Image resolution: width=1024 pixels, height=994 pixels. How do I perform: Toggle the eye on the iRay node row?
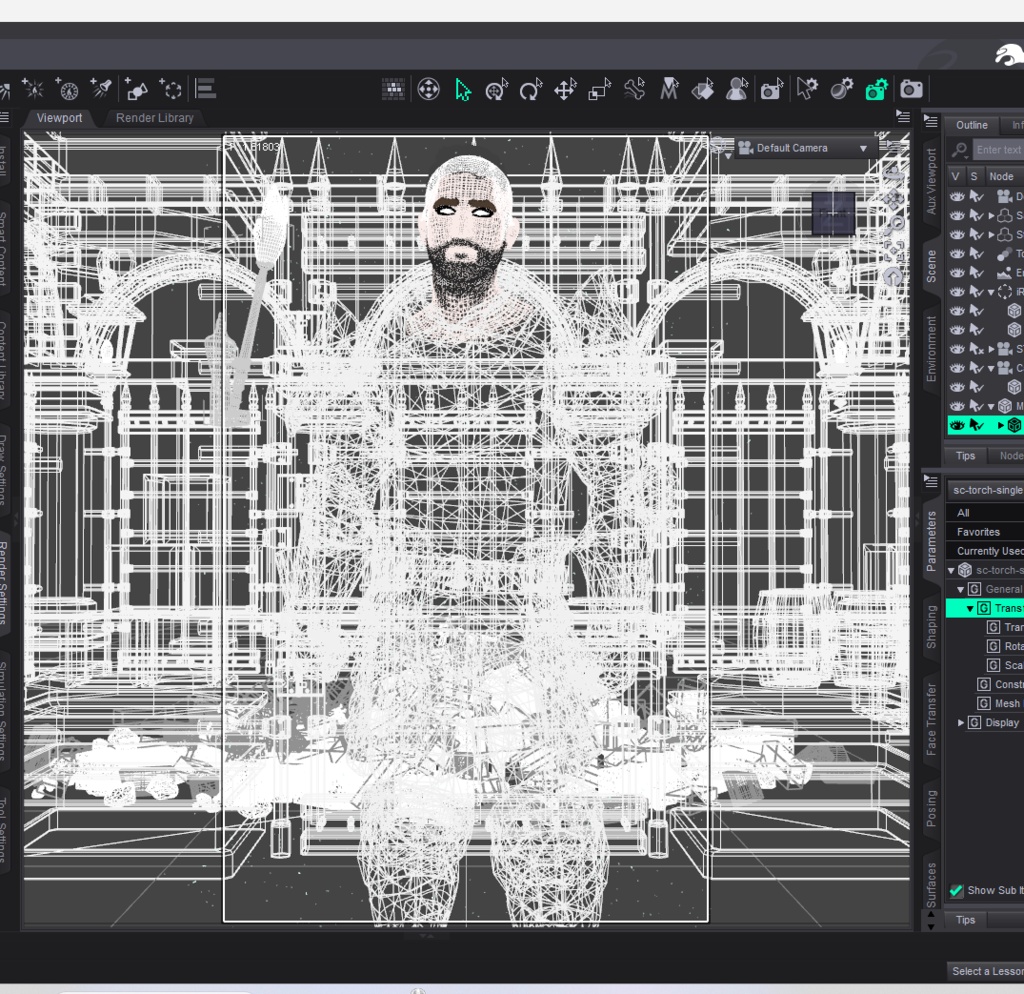coord(957,291)
